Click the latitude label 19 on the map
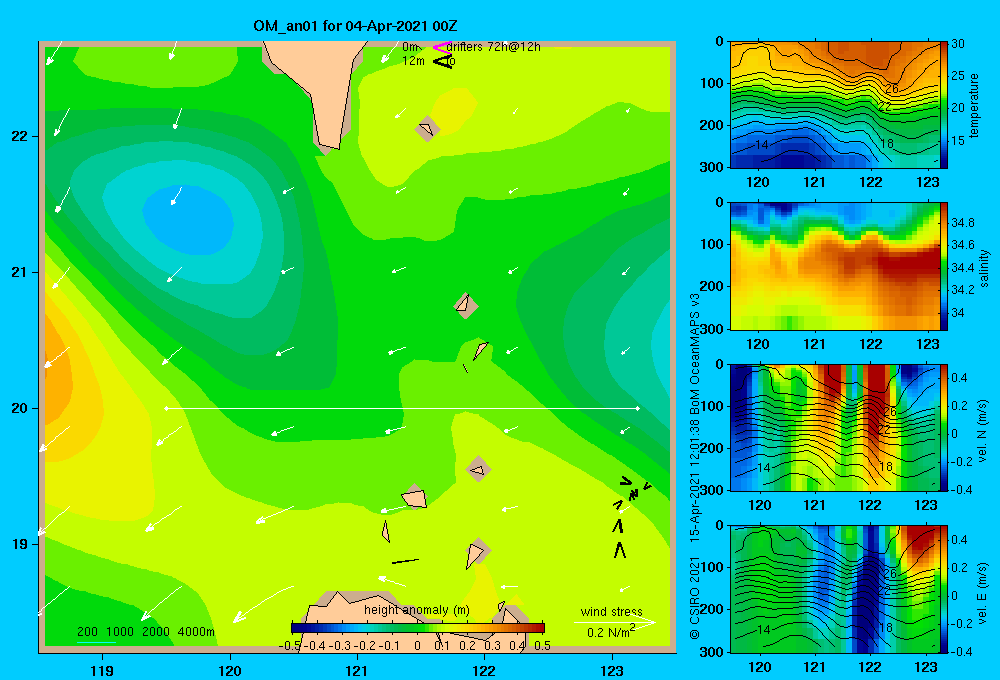Image resolution: width=1000 pixels, height=680 pixels. click(x=20, y=544)
